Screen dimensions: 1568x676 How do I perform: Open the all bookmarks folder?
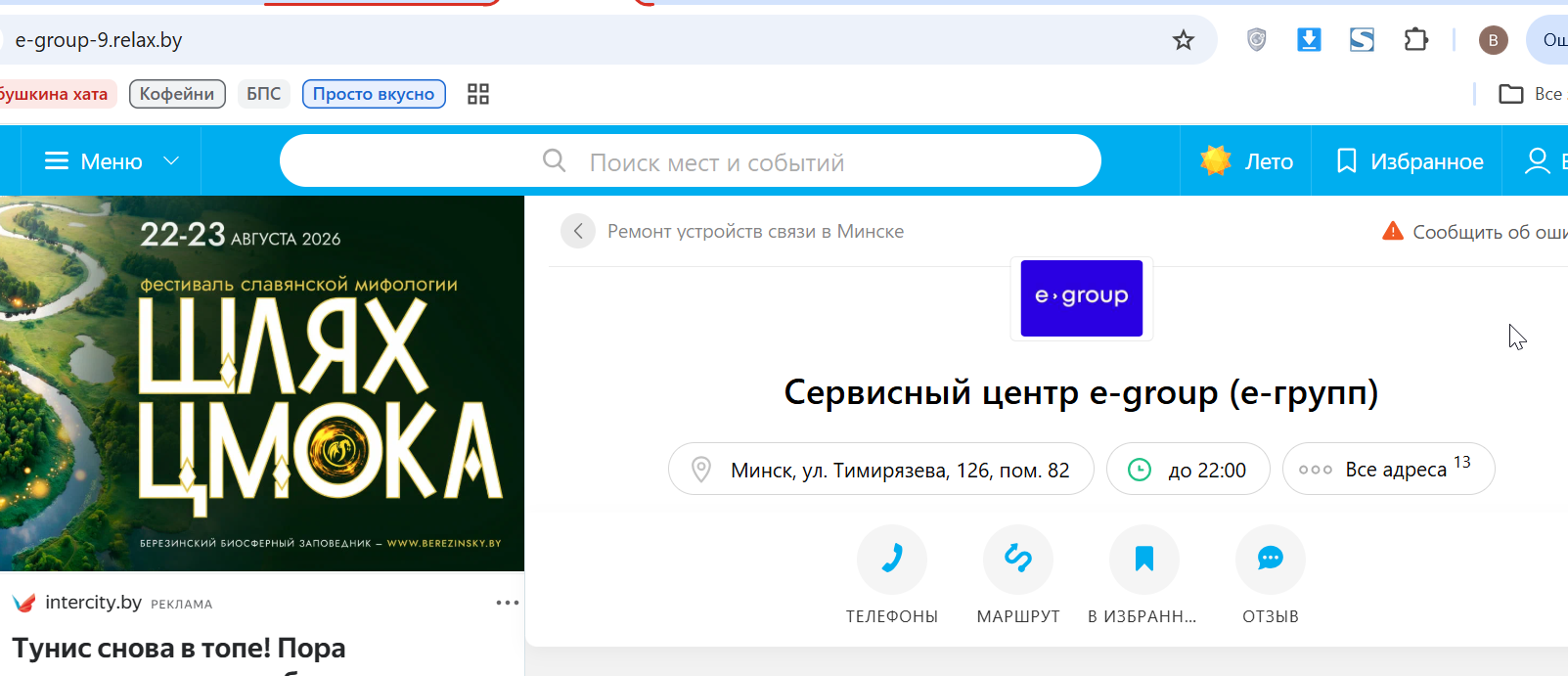1532,94
